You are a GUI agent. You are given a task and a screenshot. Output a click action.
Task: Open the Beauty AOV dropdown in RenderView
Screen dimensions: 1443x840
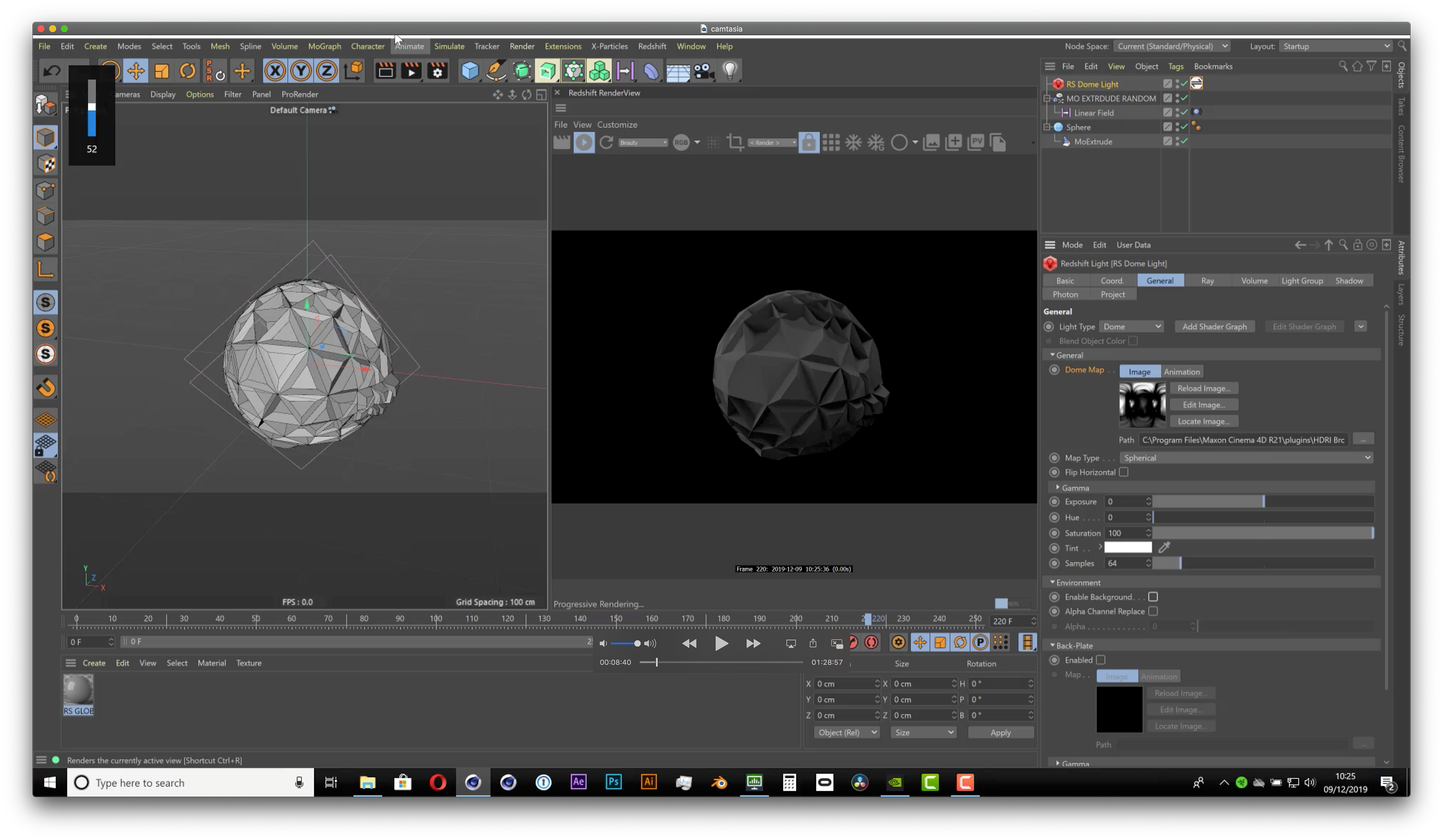click(x=643, y=143)
